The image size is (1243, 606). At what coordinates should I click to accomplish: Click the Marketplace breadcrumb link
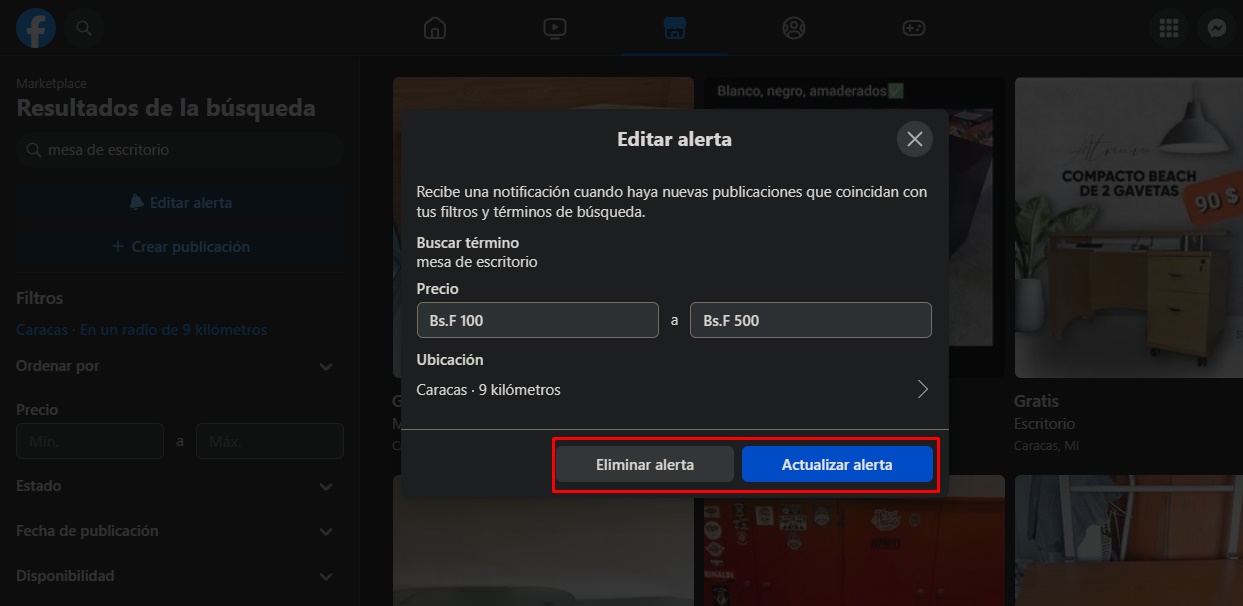(51, 84)
